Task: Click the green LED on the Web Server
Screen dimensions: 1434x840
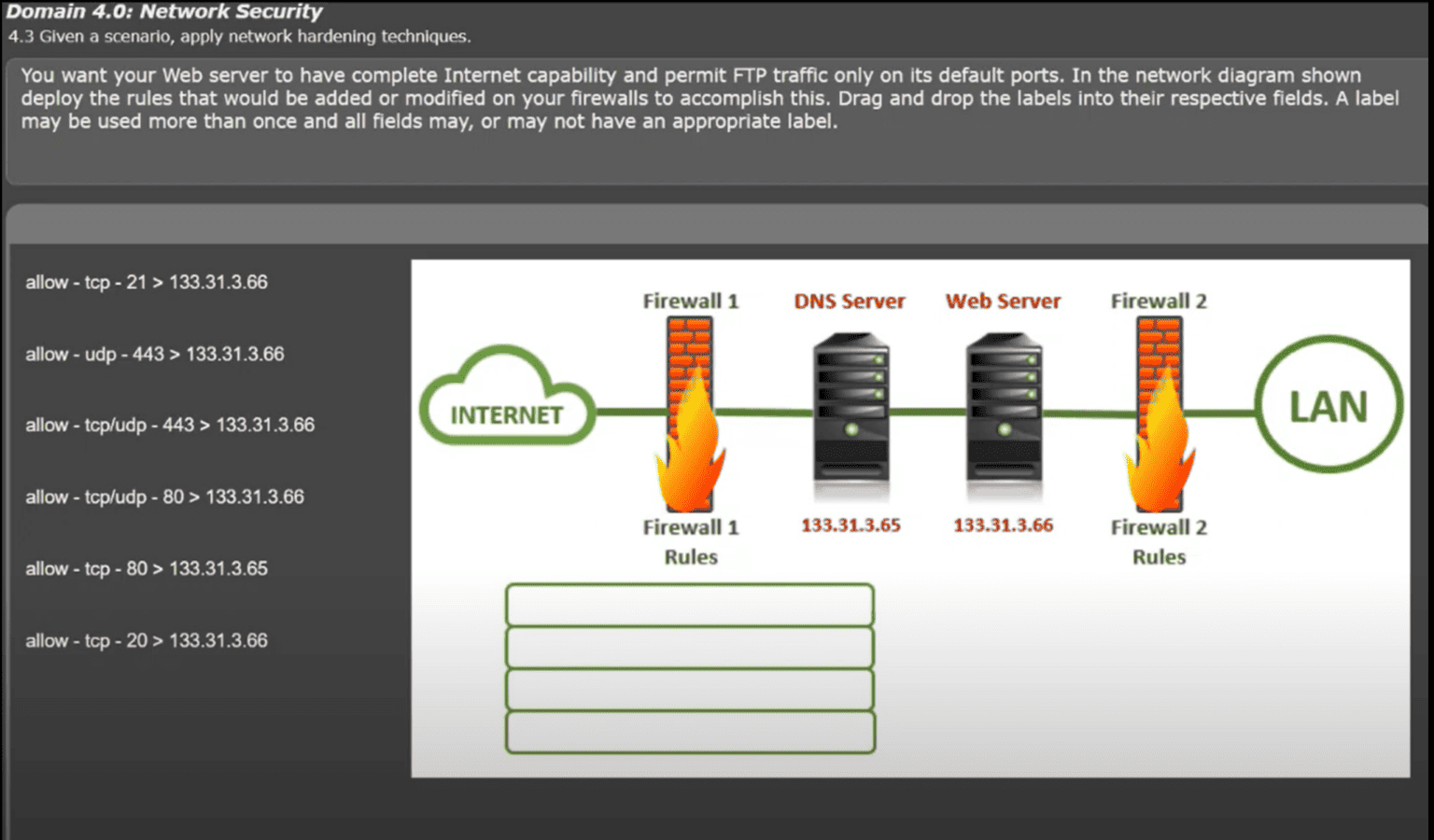Action: click(x=1005, y=430)
